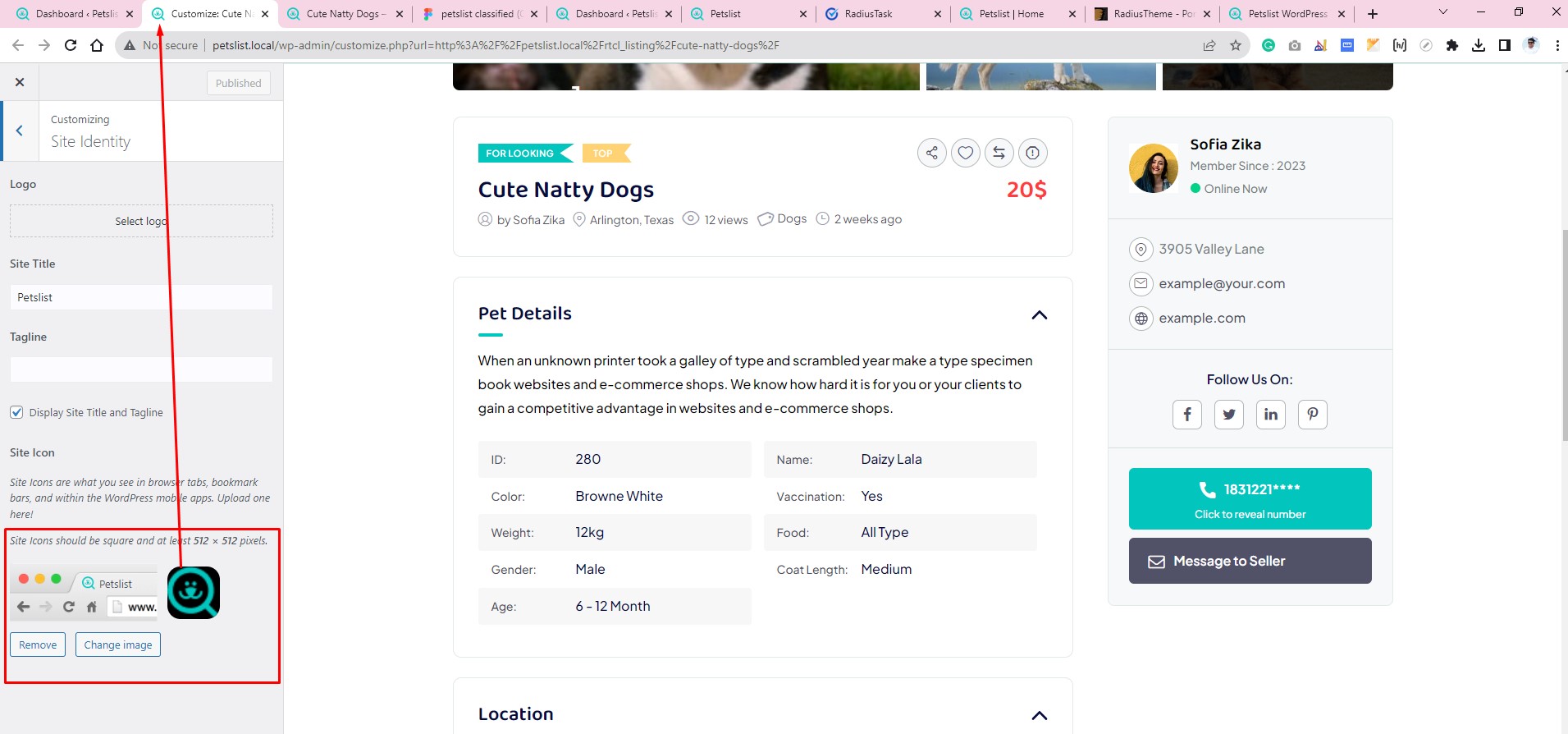This screenshot has width=1568, height=734.
Task: Go to browser home page
Action: pyautogui.click(x=97, y=45)
